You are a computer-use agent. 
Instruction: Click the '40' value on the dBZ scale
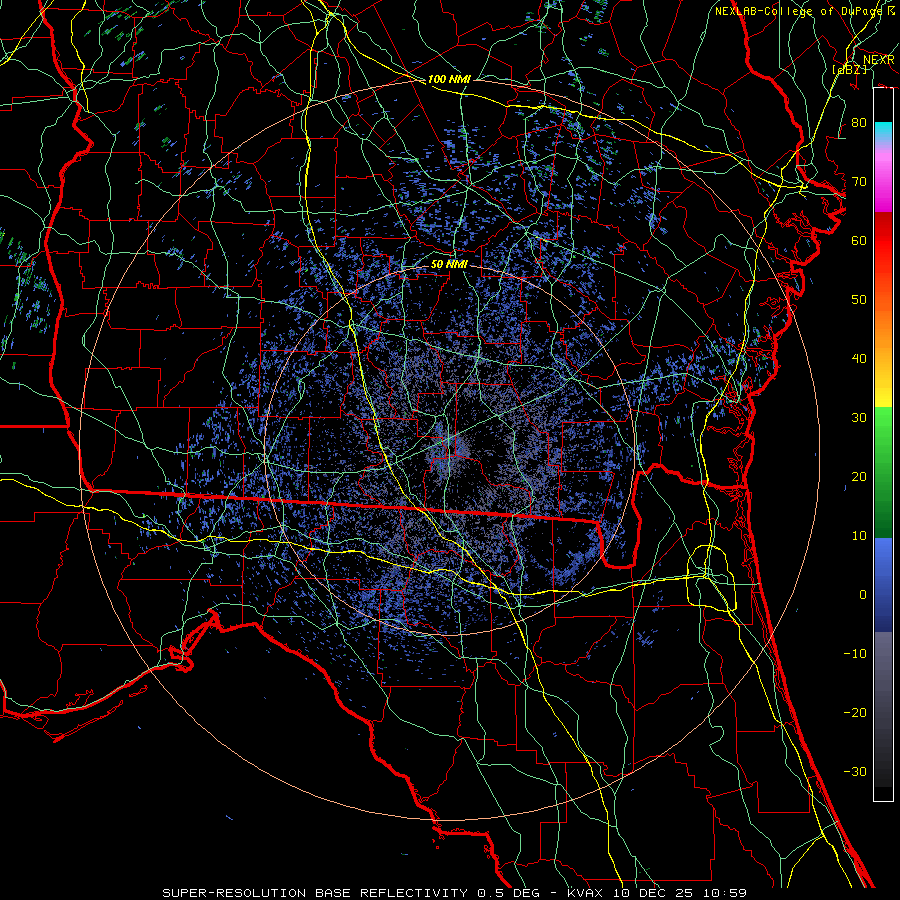pos(859,359)
